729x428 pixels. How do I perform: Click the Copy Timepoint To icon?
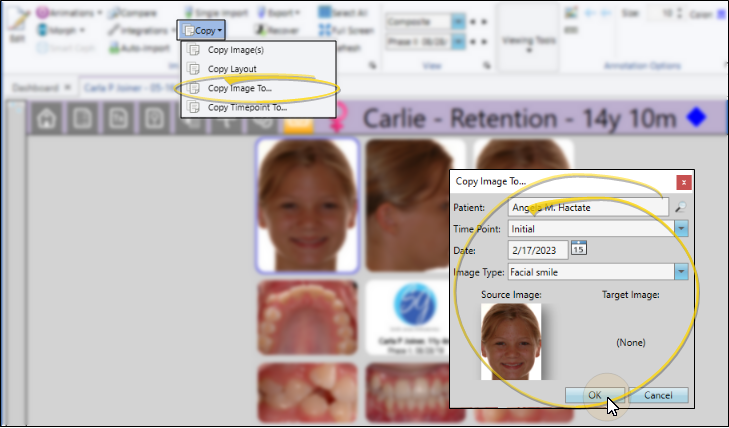[x=193, y=107]
